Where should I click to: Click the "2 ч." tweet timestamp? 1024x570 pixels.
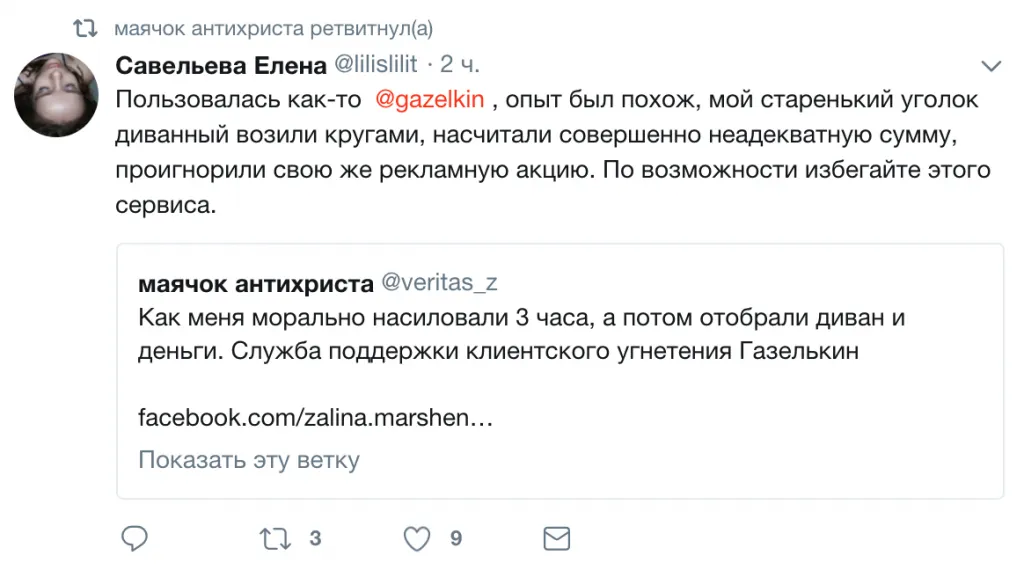tap(460, 66)
